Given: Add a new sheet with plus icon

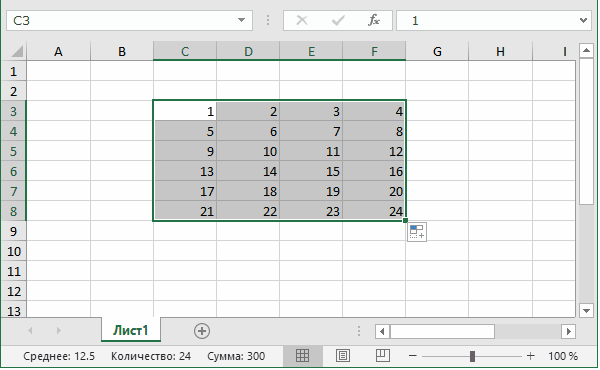Looking at the screenshot, I should coord(202,331).
